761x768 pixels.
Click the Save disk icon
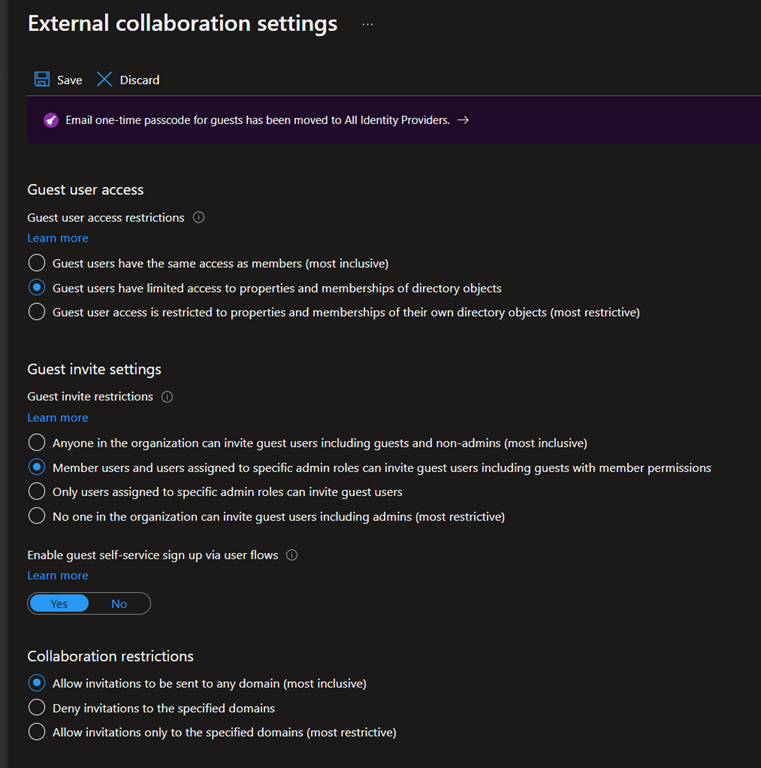click(42, 80)
